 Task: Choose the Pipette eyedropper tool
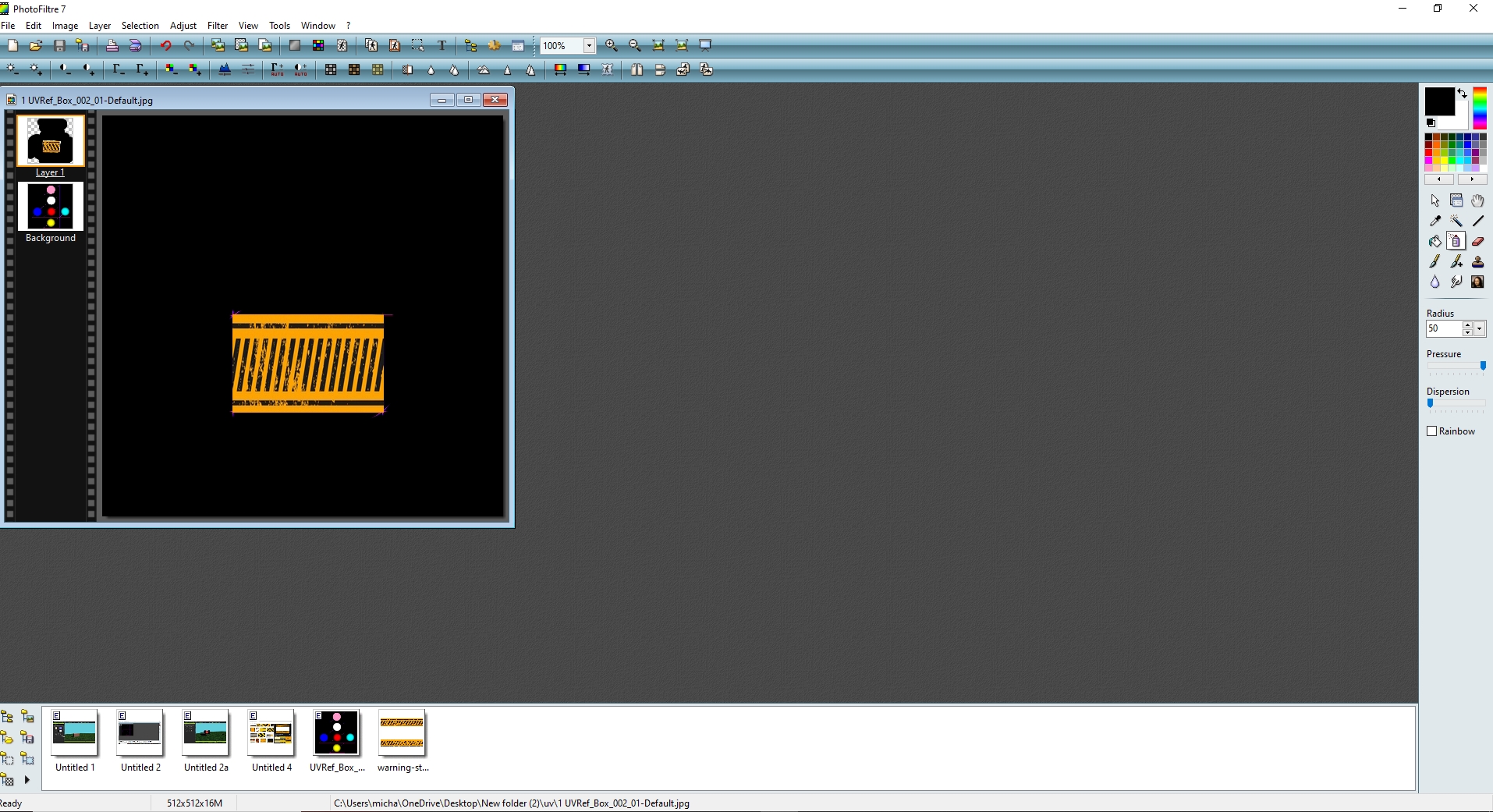[1435, 221]
